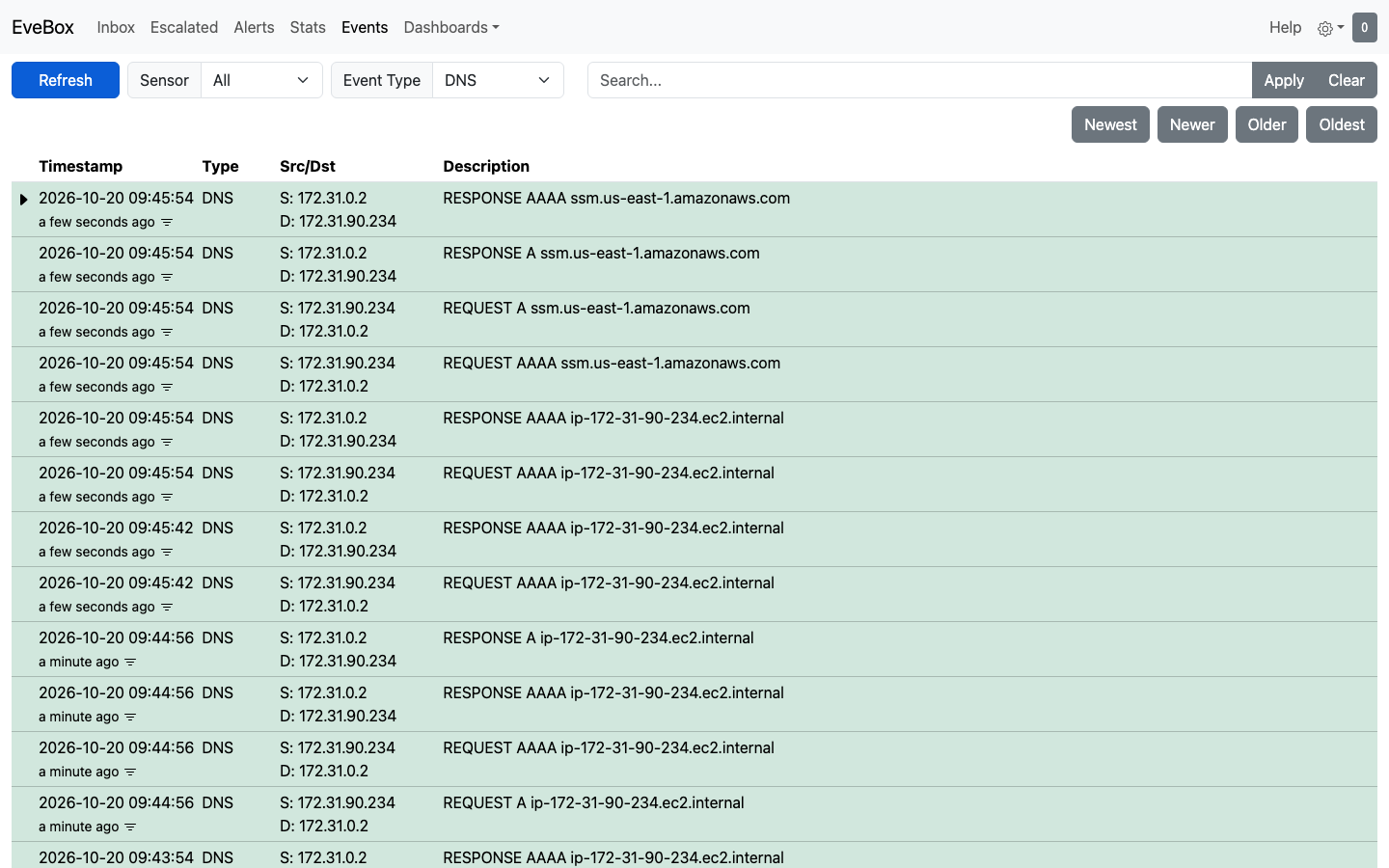Open the Event Type dropdown set to DNS
The height and width of the screenshot is (868, 1389).
(498, 80)
